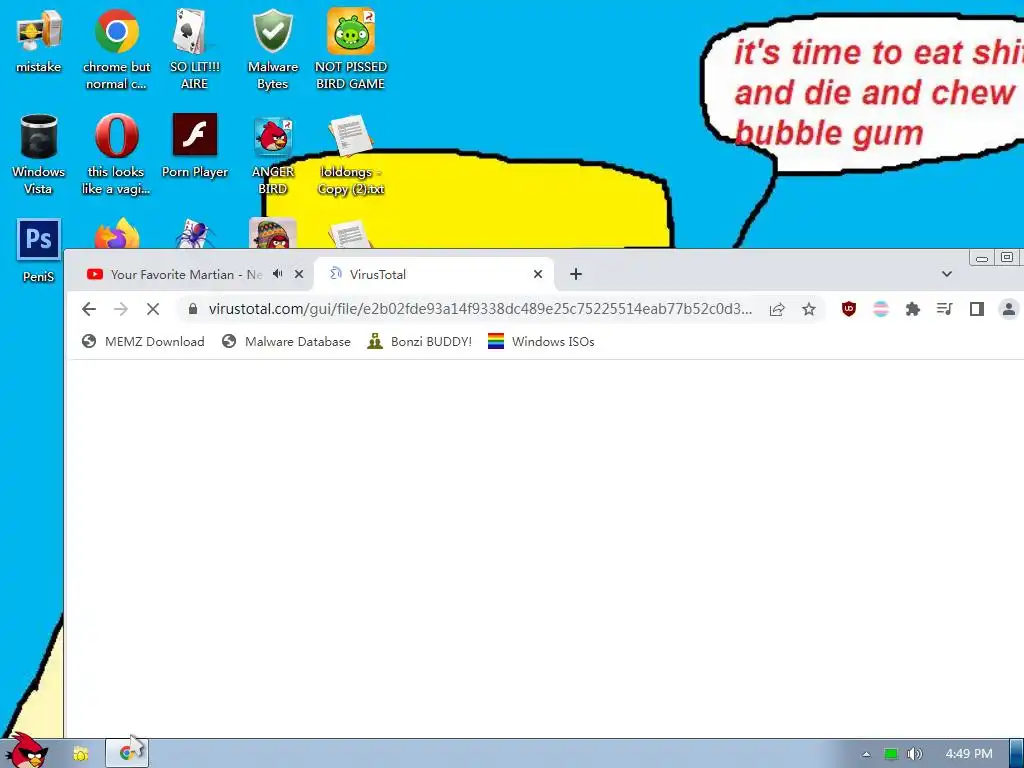
Task: Launch the Porn Player Flash icon
Action: click(195, 146)
